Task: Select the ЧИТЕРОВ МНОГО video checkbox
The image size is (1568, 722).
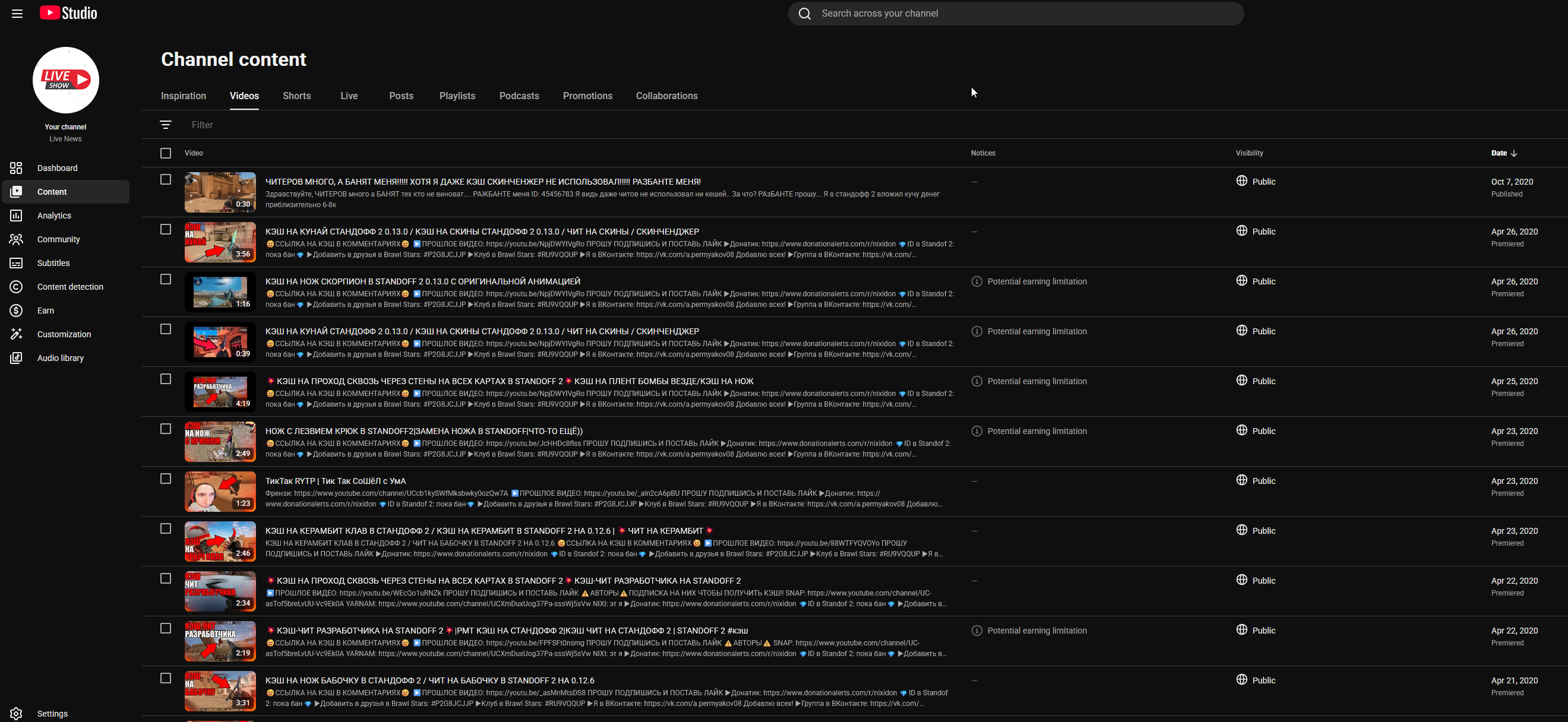Action: (166, 179)
